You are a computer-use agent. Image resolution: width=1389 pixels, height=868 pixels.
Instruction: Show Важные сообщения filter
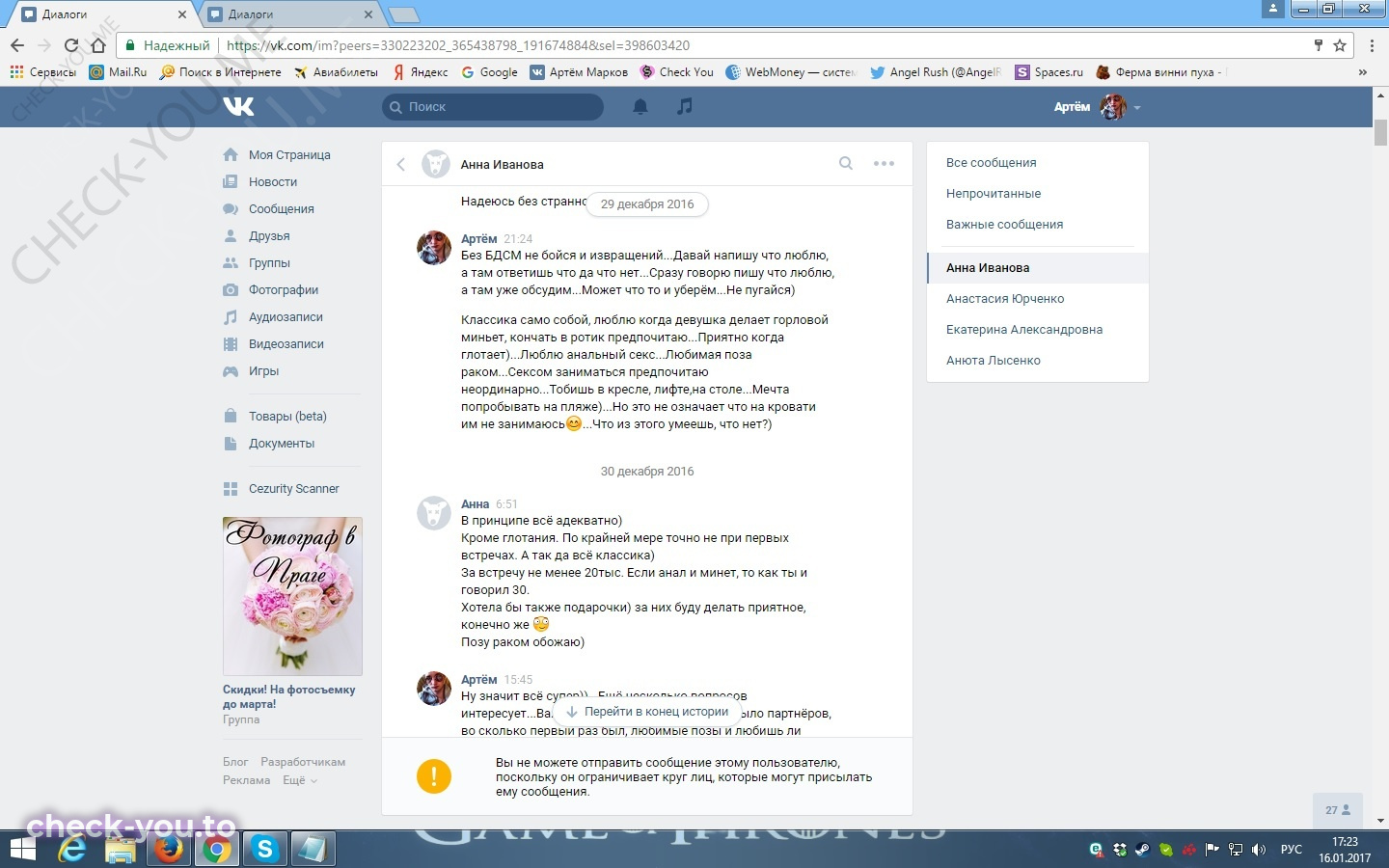[1004, 224]
